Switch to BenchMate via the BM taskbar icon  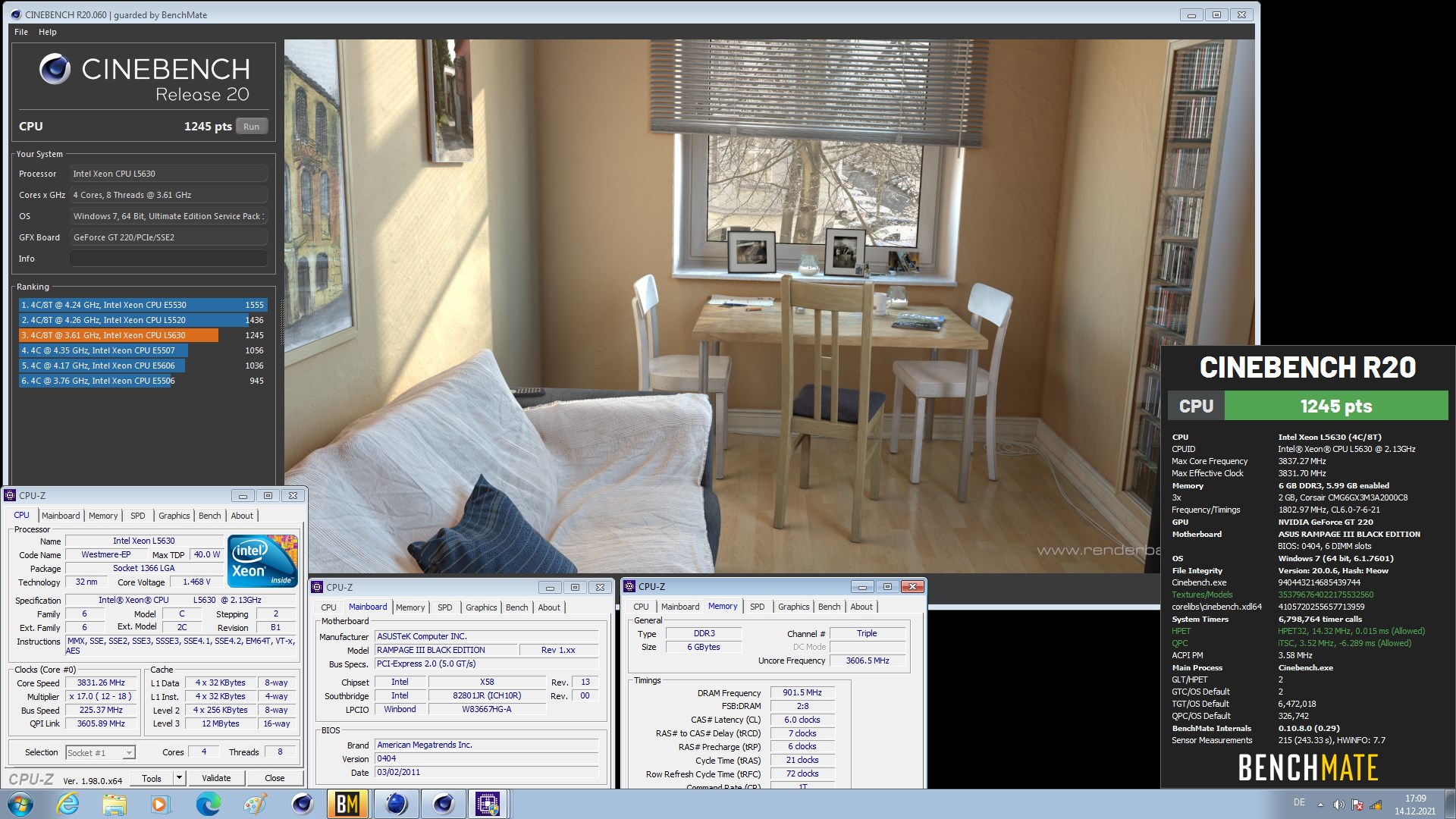[x=347, y=804]
